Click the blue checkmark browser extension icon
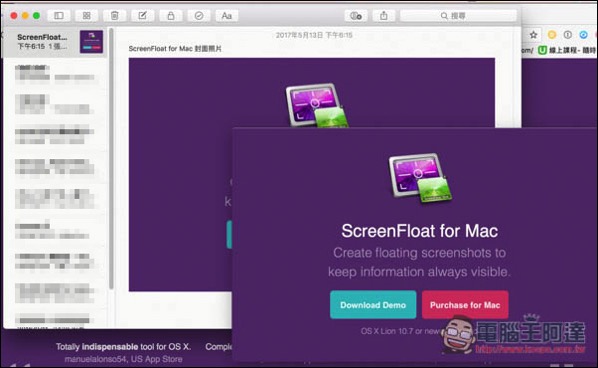The height and width of the screenshot is (368, 598). tap(584, 35)
